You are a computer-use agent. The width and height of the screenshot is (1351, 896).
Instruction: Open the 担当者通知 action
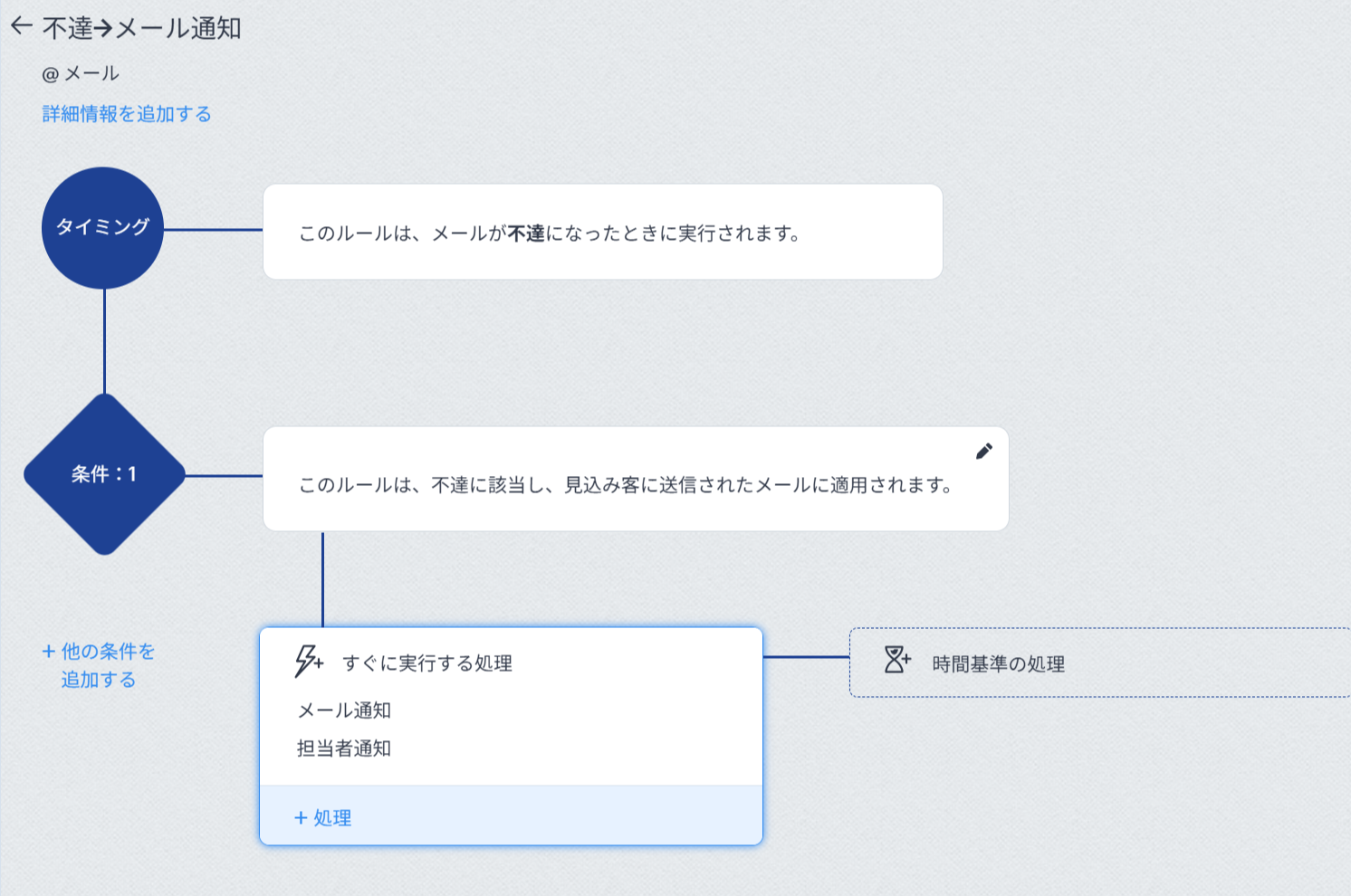coord(344,748)
